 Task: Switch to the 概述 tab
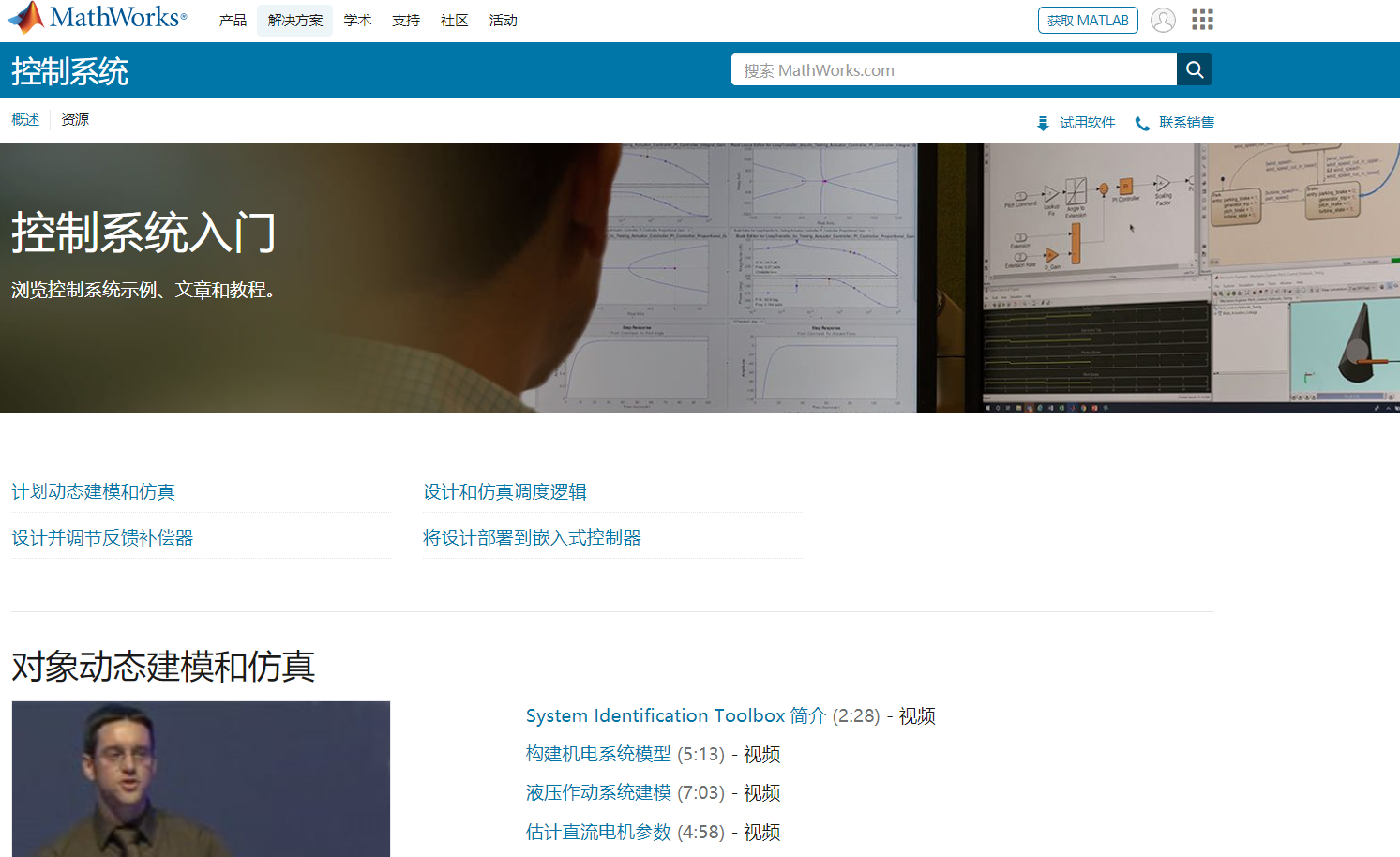(x=25, y=120)
